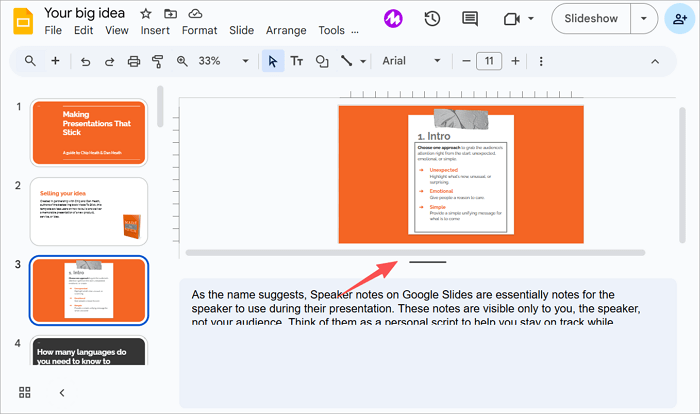Click the Slideshow button
The width and height of the screenshot is (700, 414).
tap(590, 18)
